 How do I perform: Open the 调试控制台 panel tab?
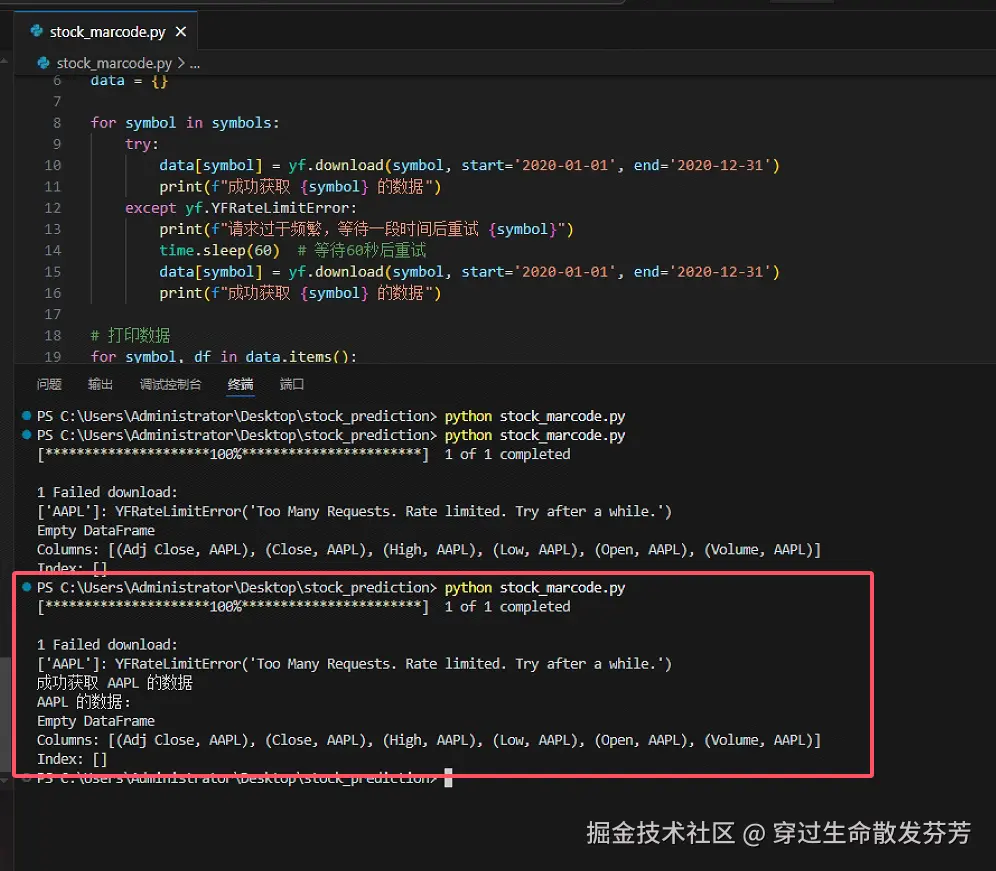[170, 384]
